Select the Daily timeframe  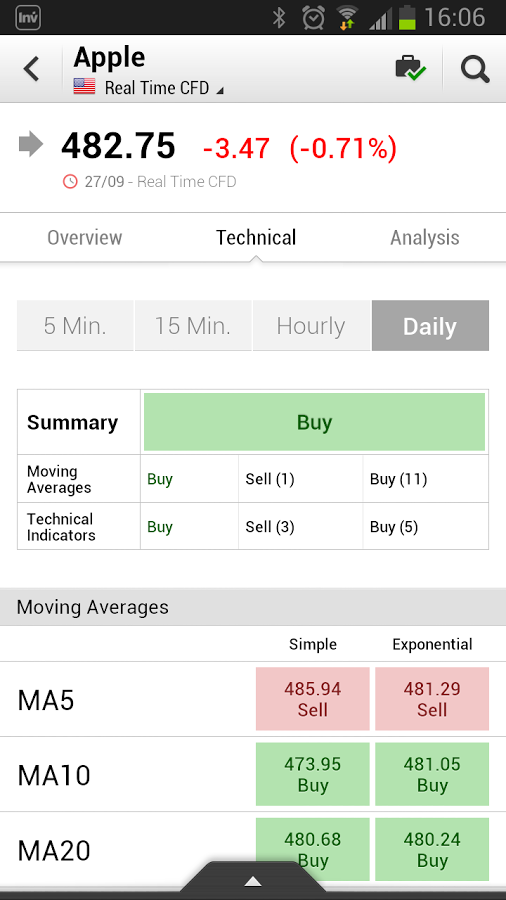coord(430,325)
